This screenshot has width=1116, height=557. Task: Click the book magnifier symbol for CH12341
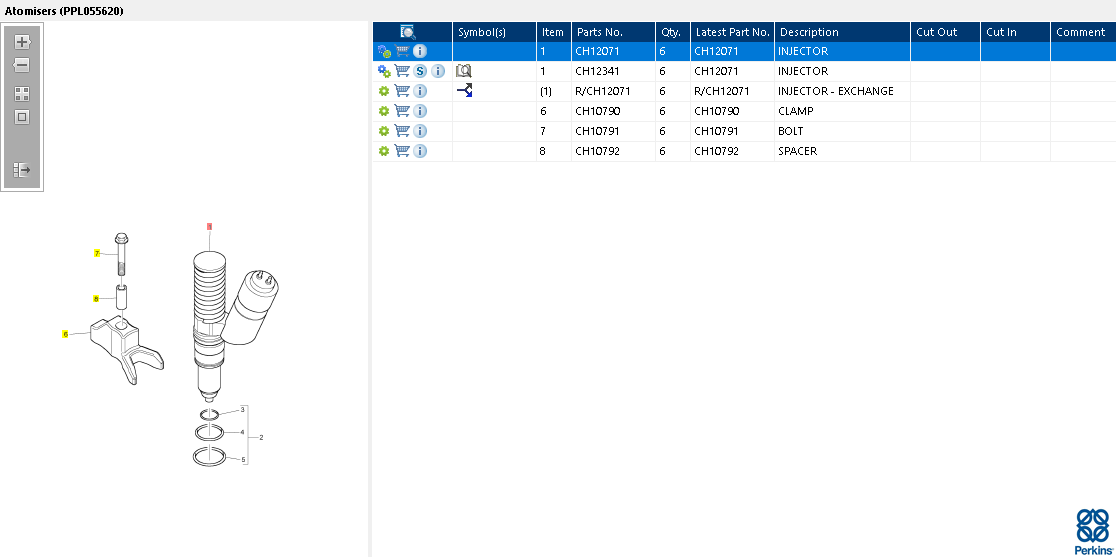[463, 71]
